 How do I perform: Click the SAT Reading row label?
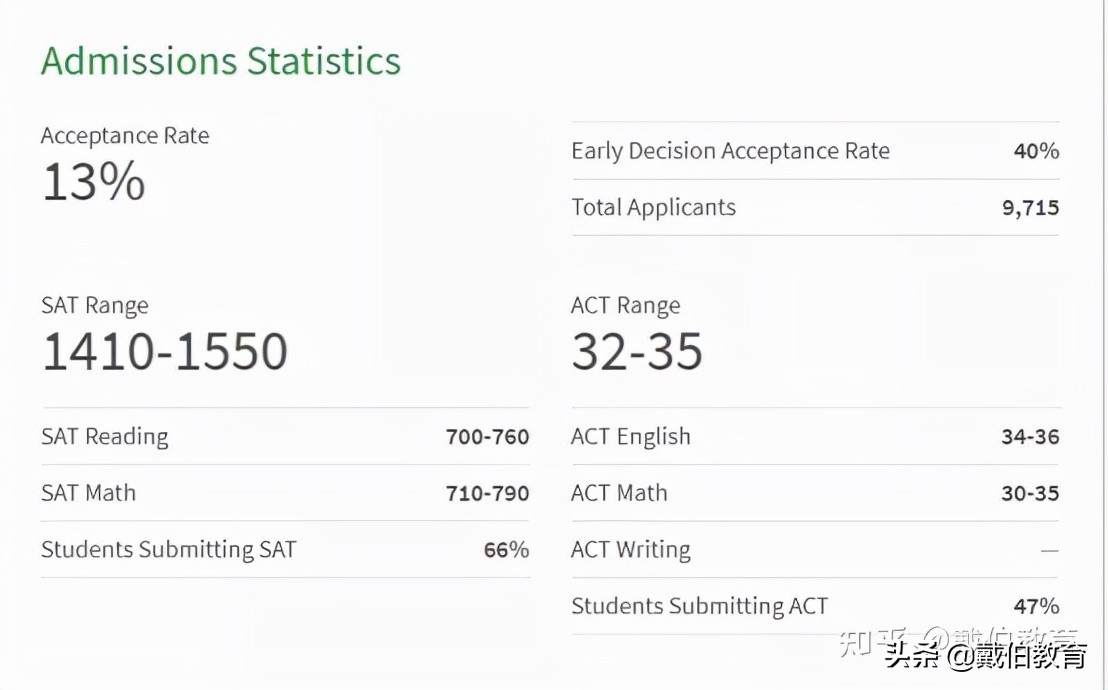104,437
